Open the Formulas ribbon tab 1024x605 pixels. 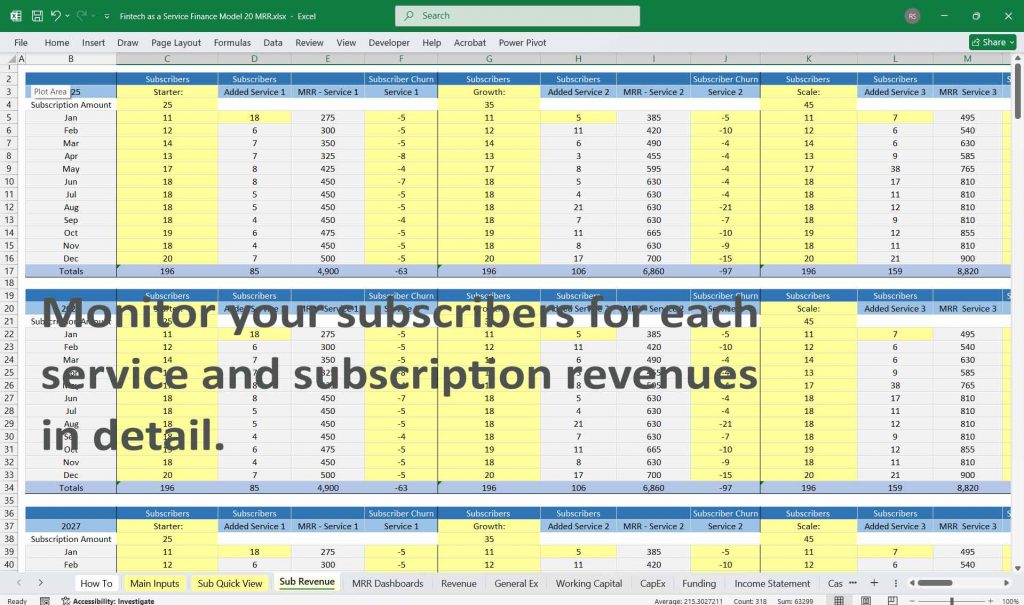(x=232, y=42)
